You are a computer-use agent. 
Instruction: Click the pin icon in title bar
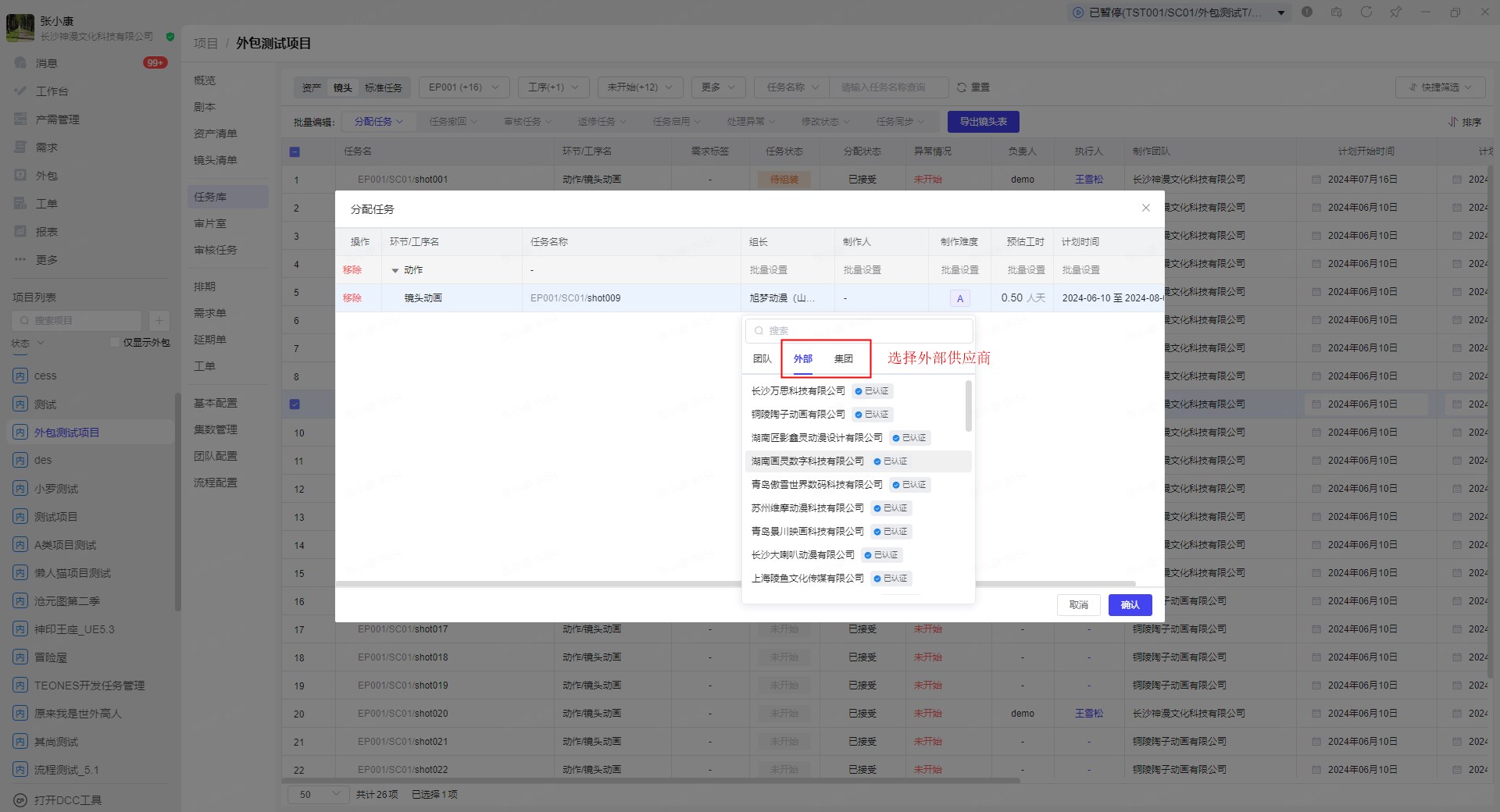click(1395, 12)
